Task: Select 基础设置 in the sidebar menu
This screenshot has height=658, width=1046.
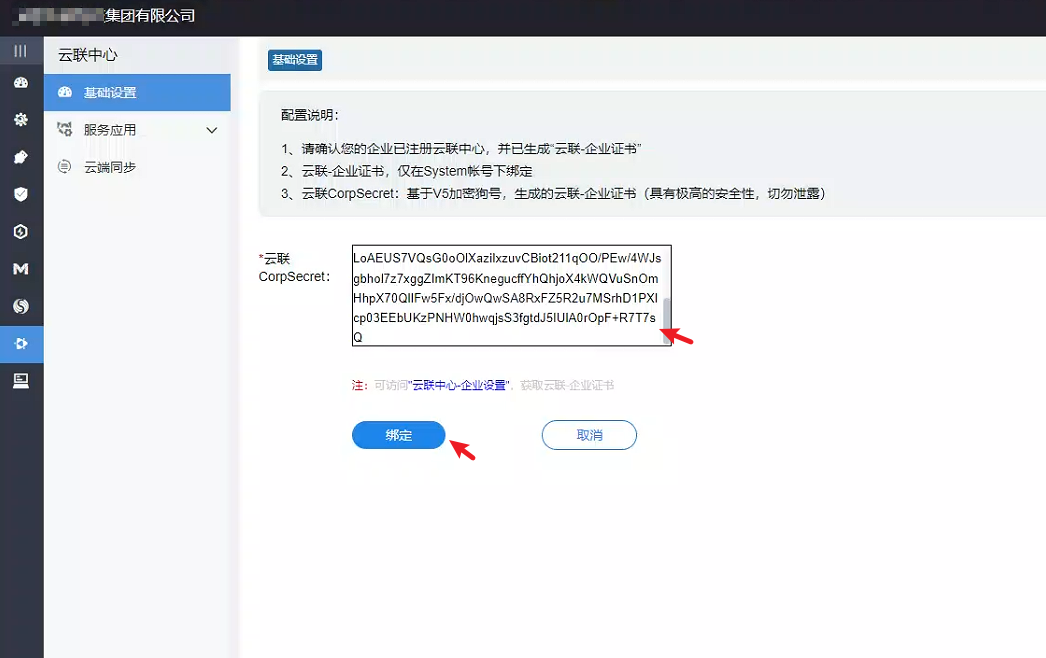Action: [x=137, y=92]
